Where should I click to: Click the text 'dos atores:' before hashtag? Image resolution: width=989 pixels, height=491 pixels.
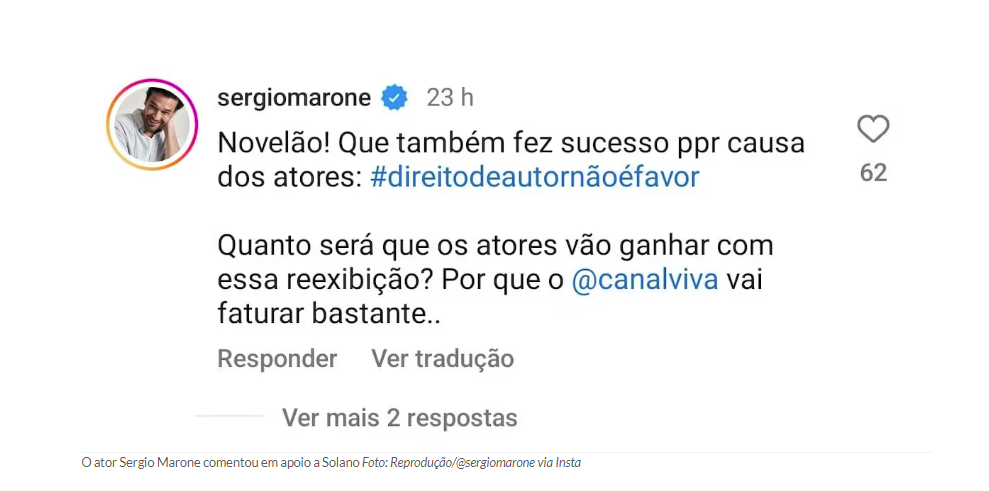(x=290, y=177)
